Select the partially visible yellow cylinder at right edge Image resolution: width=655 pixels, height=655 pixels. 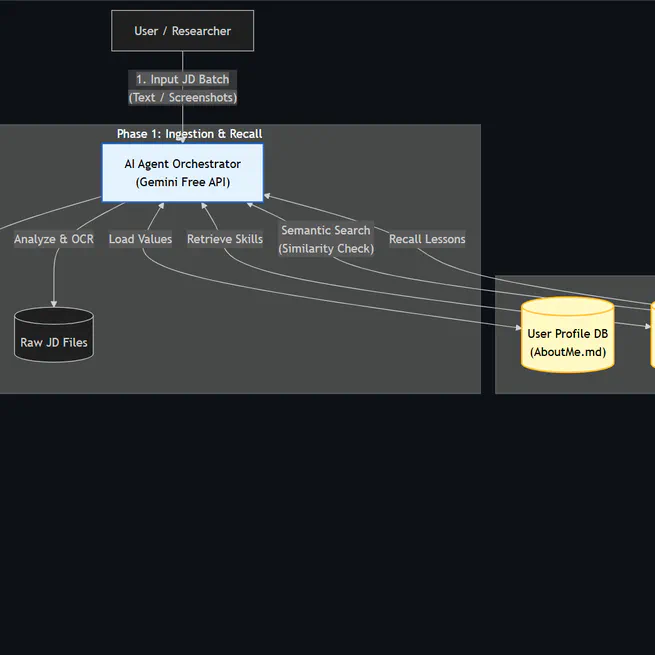pyautogui.click(x=652, y=336)
